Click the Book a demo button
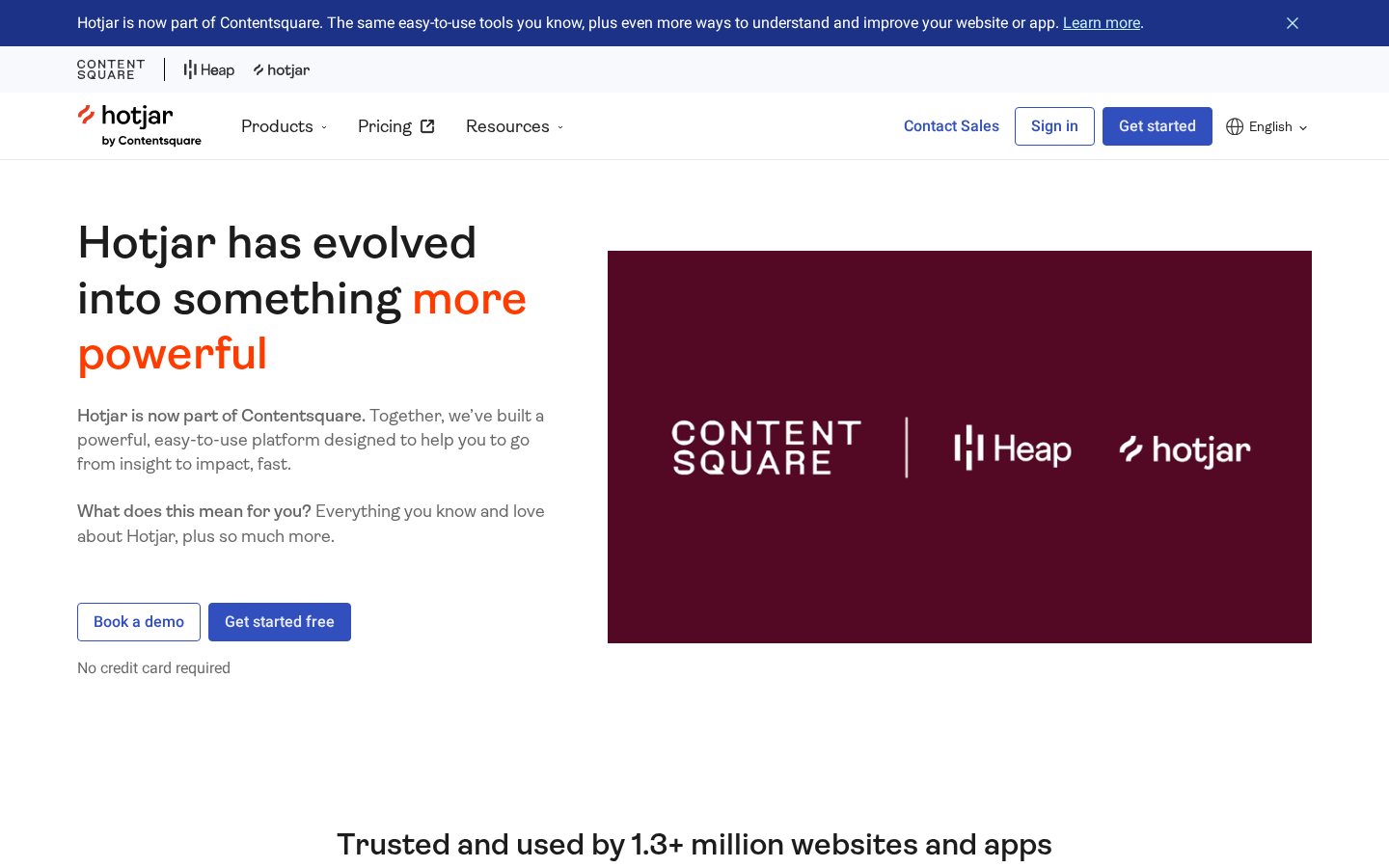 click(x=138, y=621)
